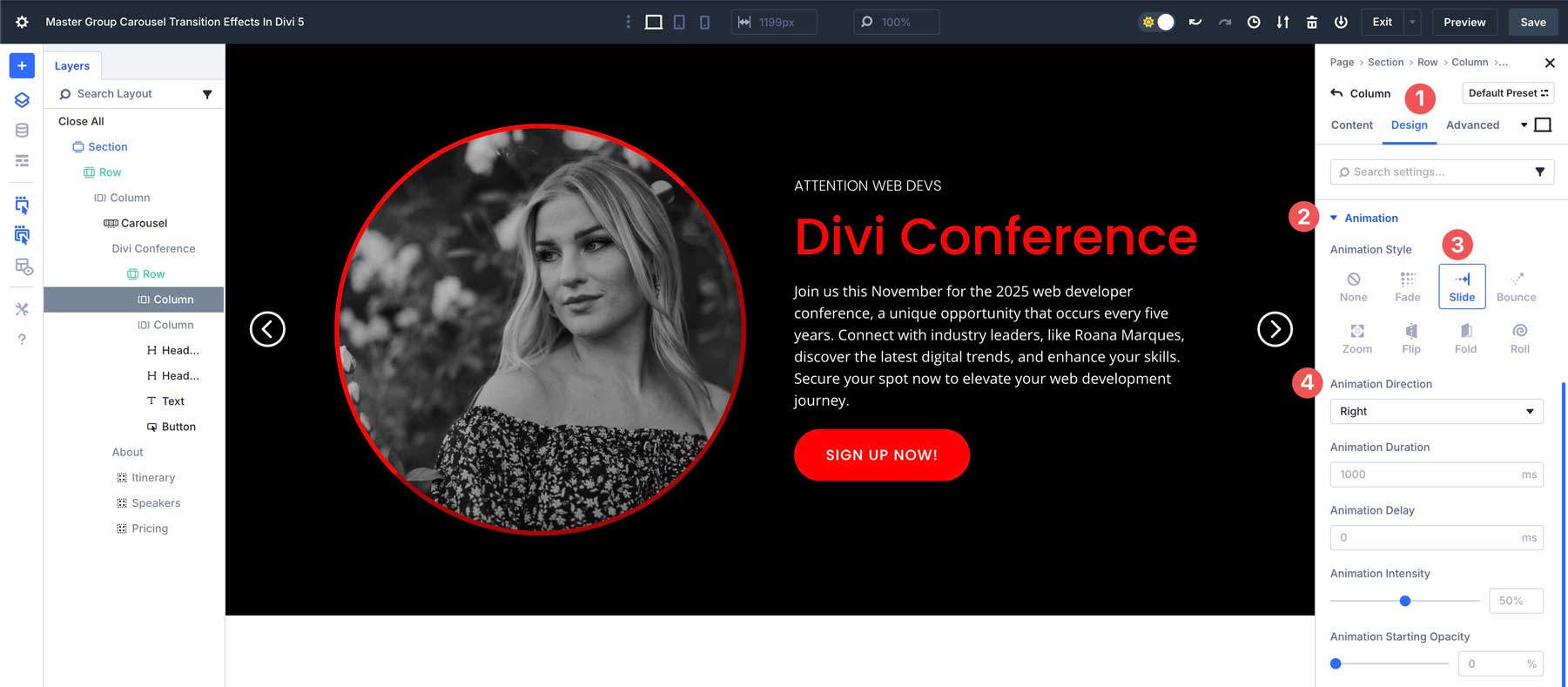The image size is (1568, 687).
Task: Select Bounce animation style
Action: 1516,286
